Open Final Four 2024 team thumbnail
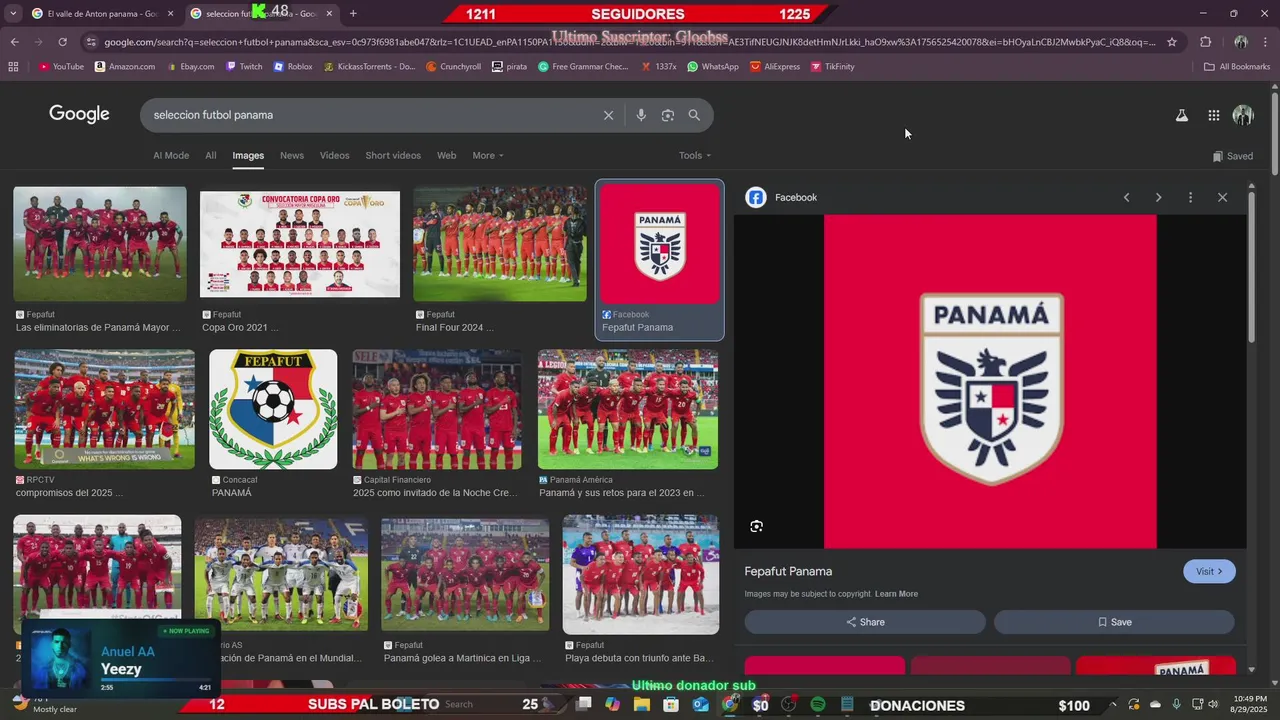The width and height of the screenshot is (1280, 720). (x=500, y=244)
